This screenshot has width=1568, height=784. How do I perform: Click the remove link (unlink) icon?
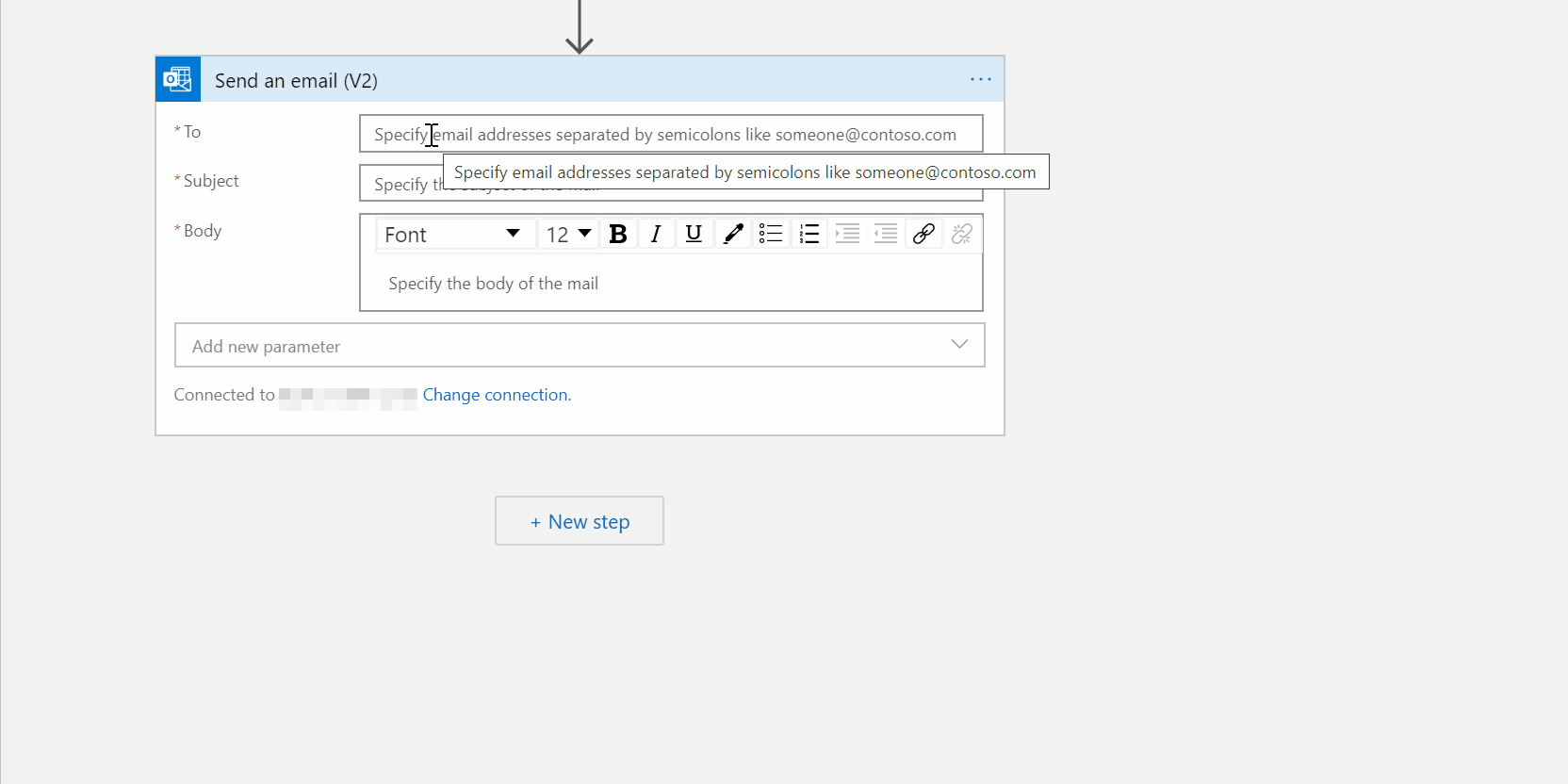pyautogui.click(x=962, y=234)
